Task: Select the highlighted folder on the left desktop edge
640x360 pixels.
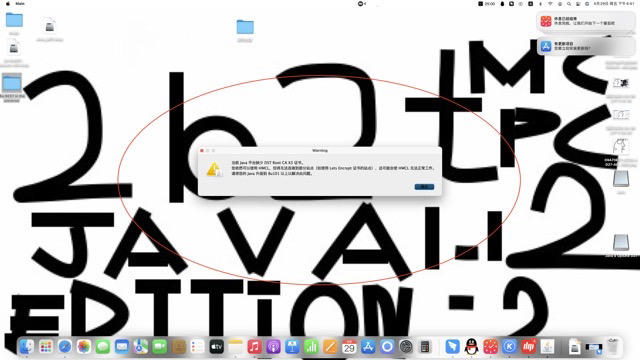Action: [12, 83]
